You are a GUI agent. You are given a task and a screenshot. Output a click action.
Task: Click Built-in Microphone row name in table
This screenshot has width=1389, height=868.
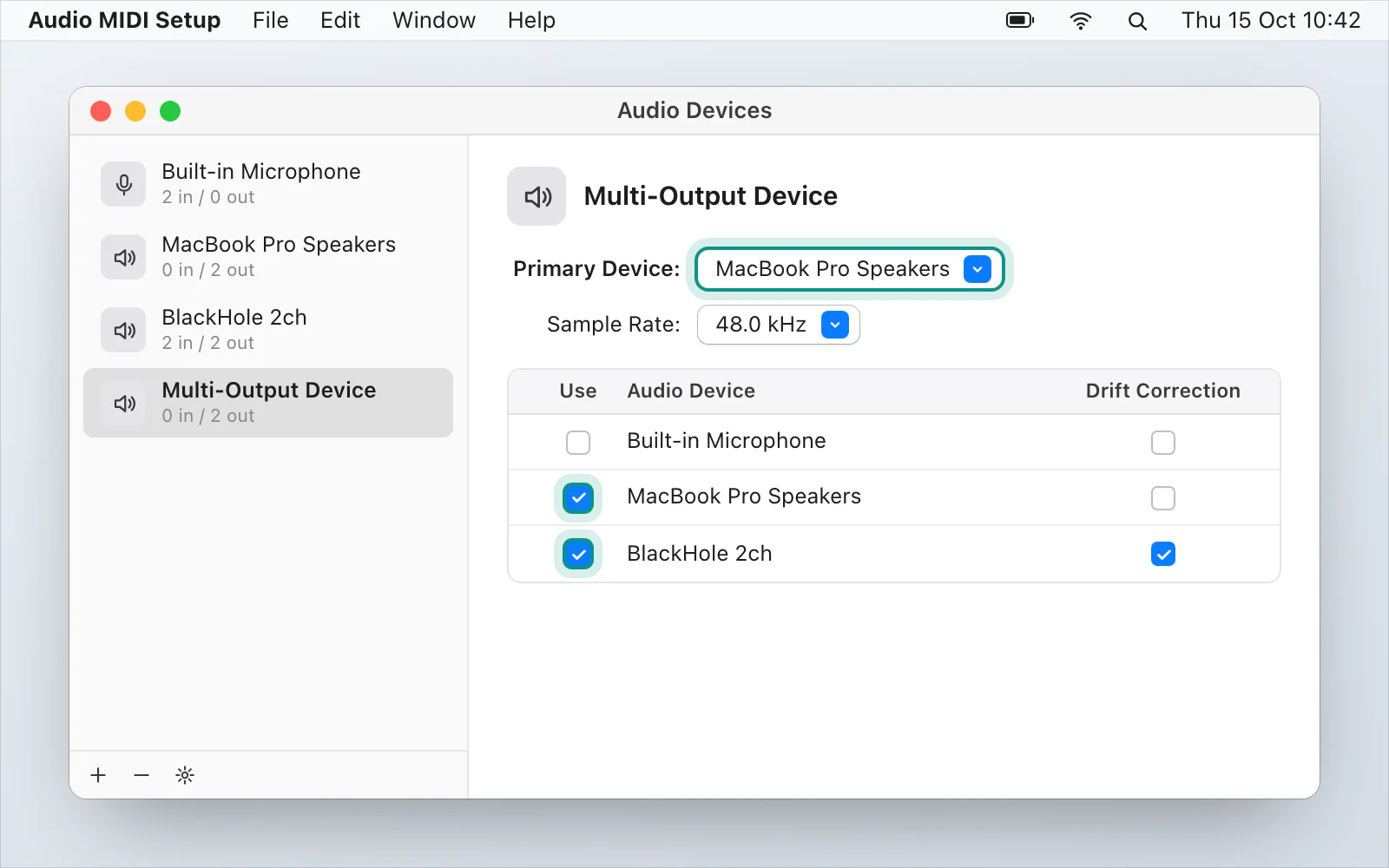[x=727, y=441]
